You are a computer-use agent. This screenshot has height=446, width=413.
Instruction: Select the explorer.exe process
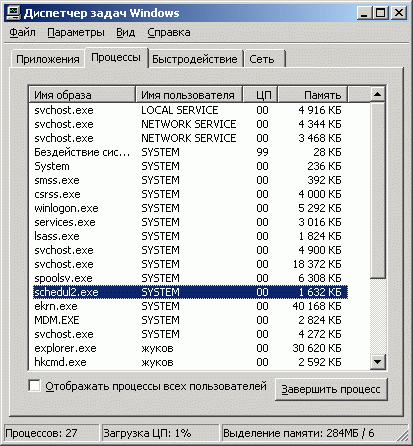coord(190,348)
